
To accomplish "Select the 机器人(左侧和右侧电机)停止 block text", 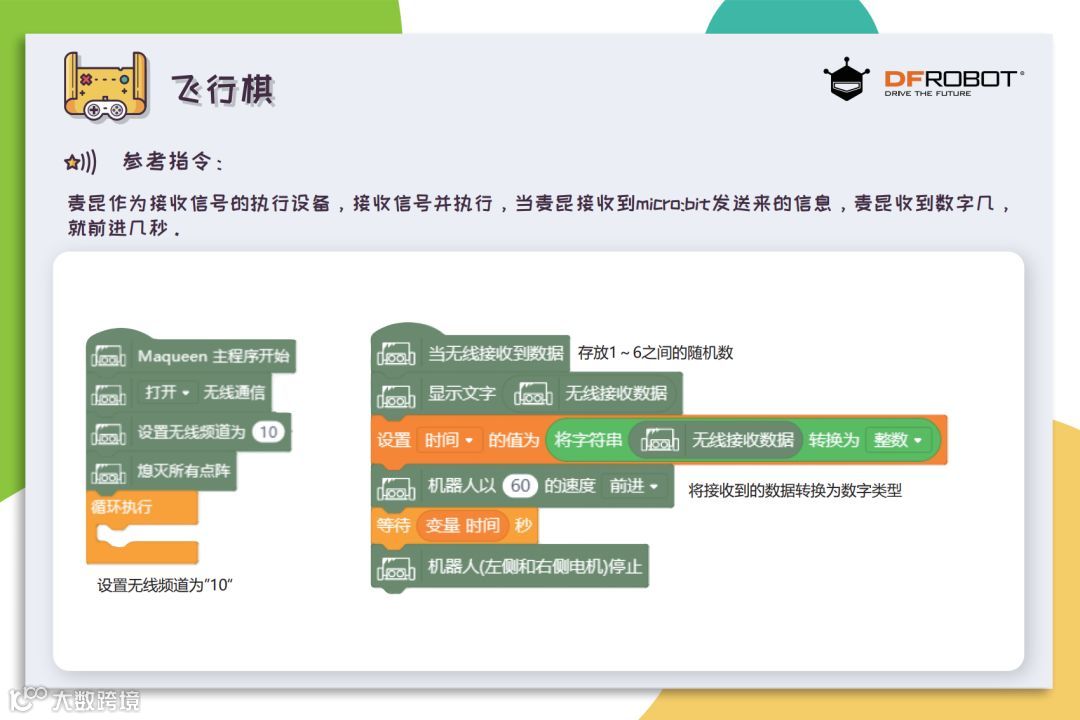I will [x=535, y=566].
